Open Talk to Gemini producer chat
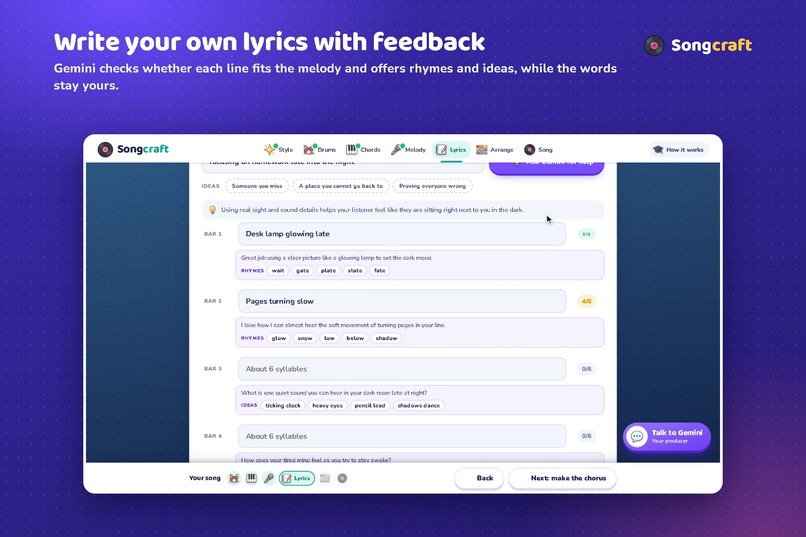The image size is (806, 537). [667, 436]
